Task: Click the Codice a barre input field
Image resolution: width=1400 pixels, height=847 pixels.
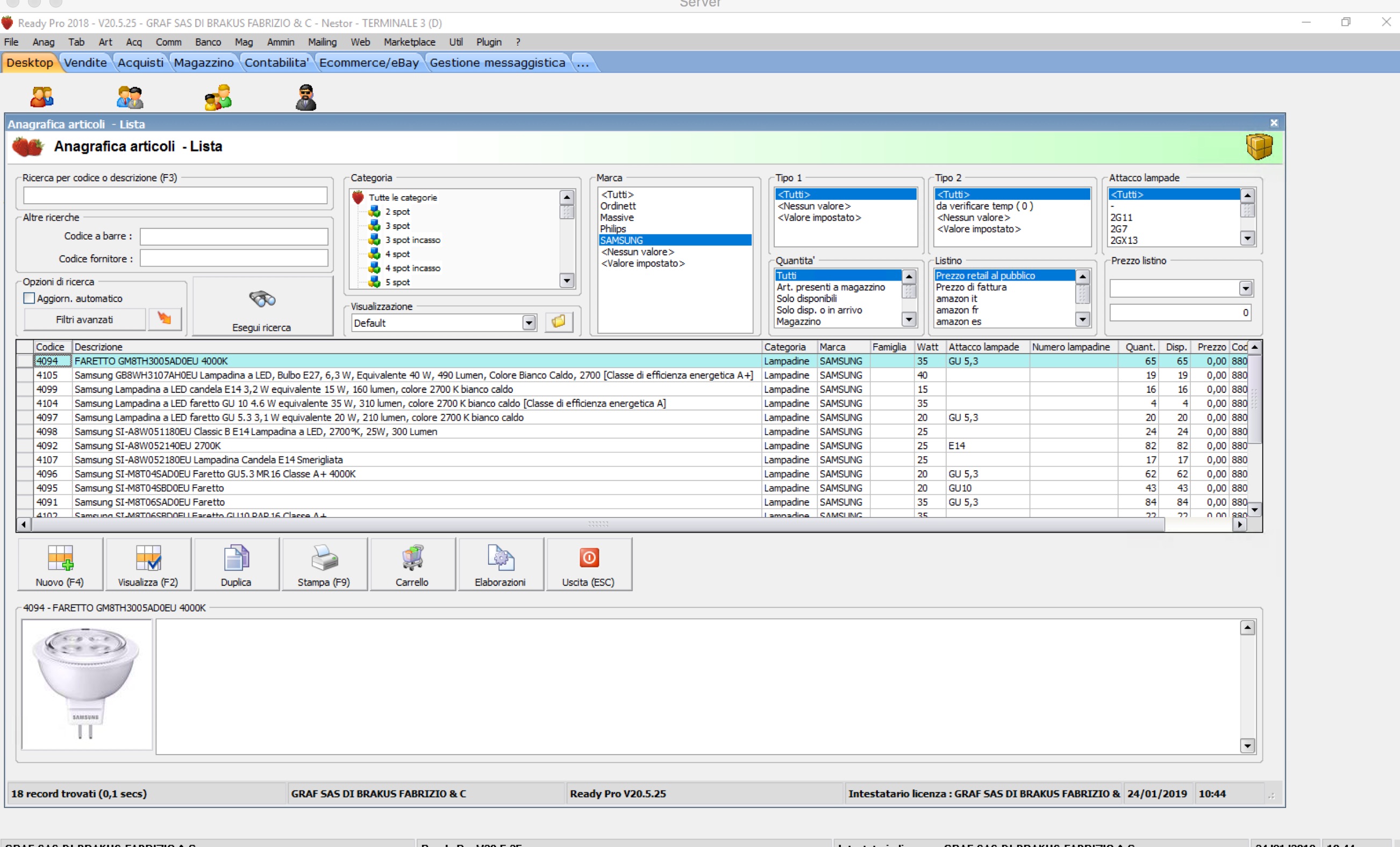Action: [x=233, y=236]
